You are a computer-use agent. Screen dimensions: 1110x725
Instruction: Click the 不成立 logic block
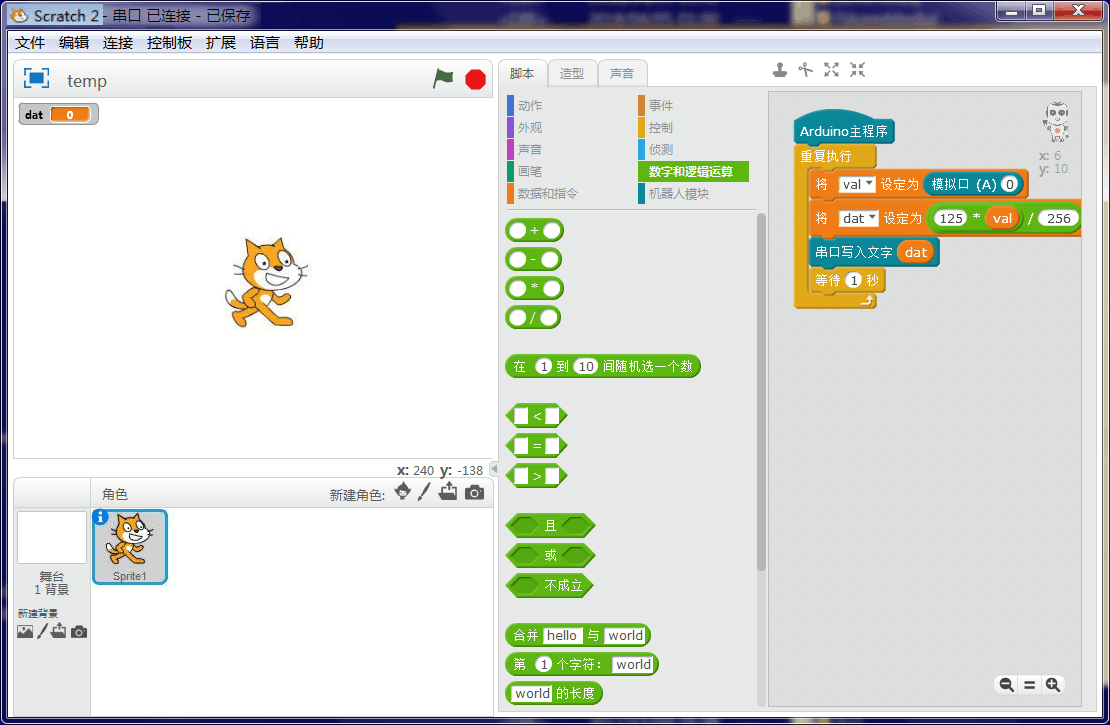click(x=549, y=586)
